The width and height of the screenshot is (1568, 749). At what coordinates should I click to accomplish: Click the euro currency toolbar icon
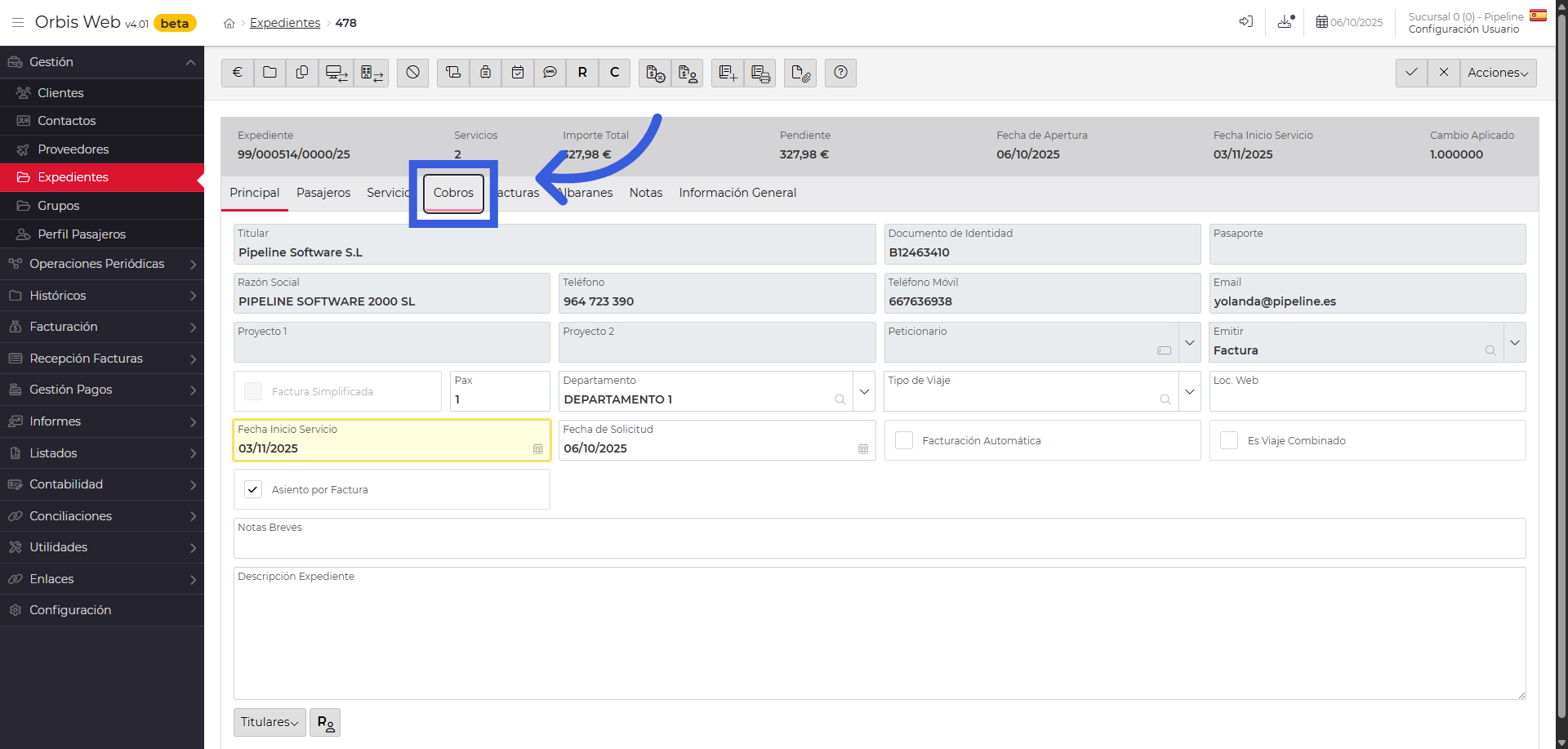(x=237, y=73)
